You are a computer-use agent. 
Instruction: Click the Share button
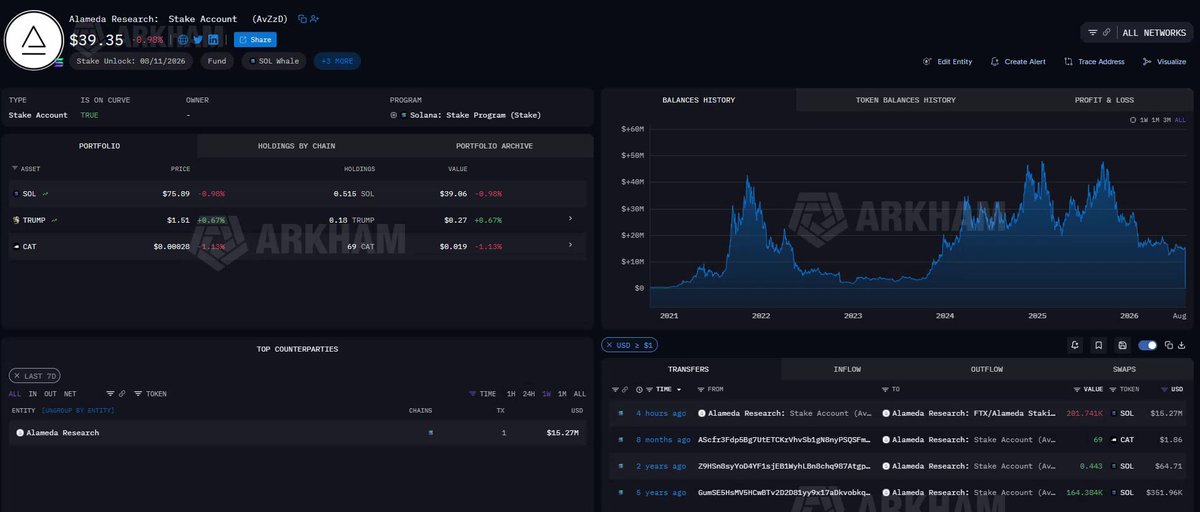pyautogui.click(x=255, y=40)
